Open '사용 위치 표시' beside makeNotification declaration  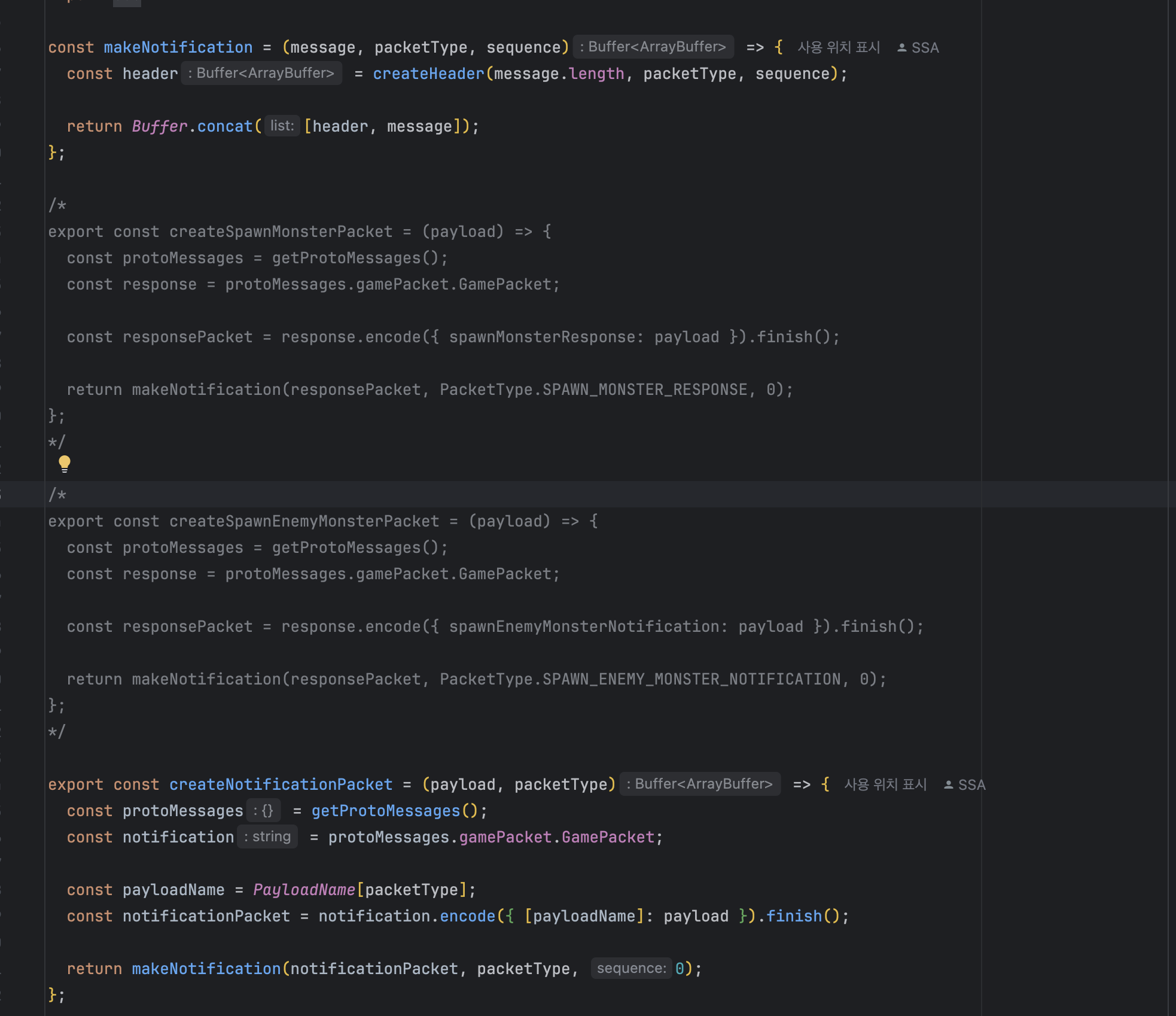pyautogui.click(x=839, y=47)
